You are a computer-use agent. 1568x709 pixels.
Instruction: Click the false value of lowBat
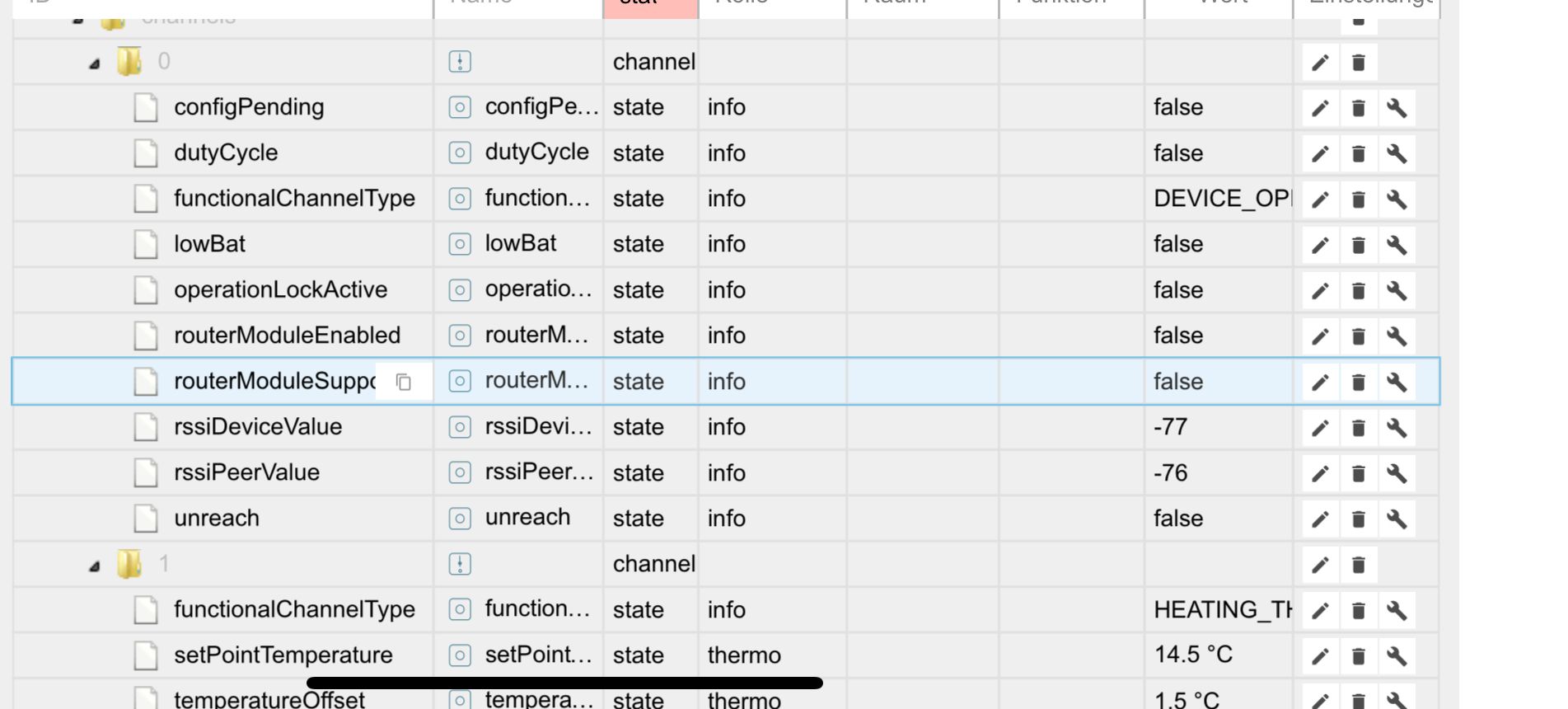pos(1178,244)
